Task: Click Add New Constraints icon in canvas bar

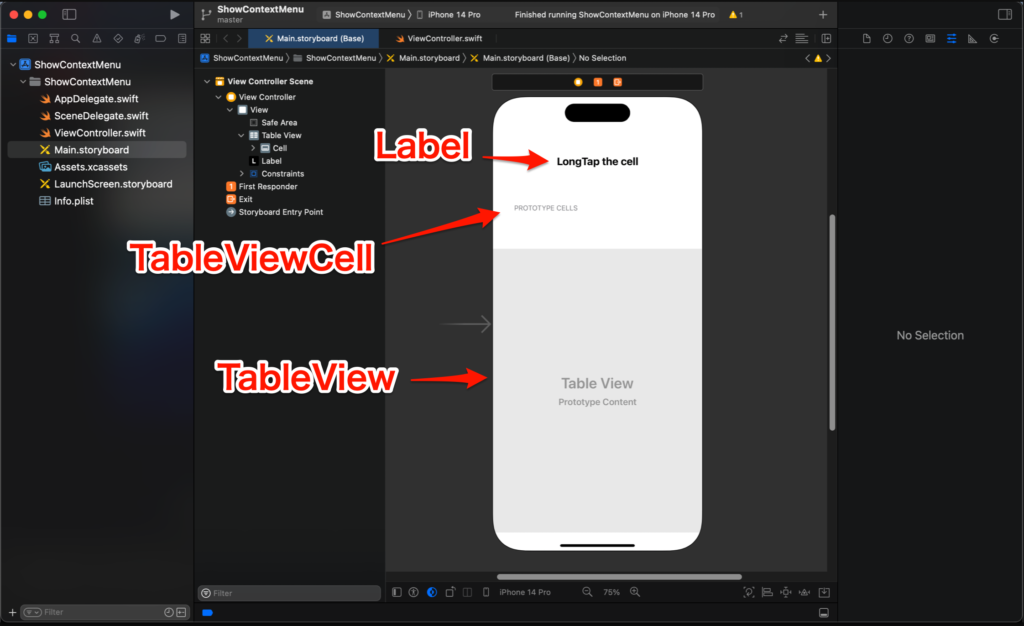Action: 786,592
